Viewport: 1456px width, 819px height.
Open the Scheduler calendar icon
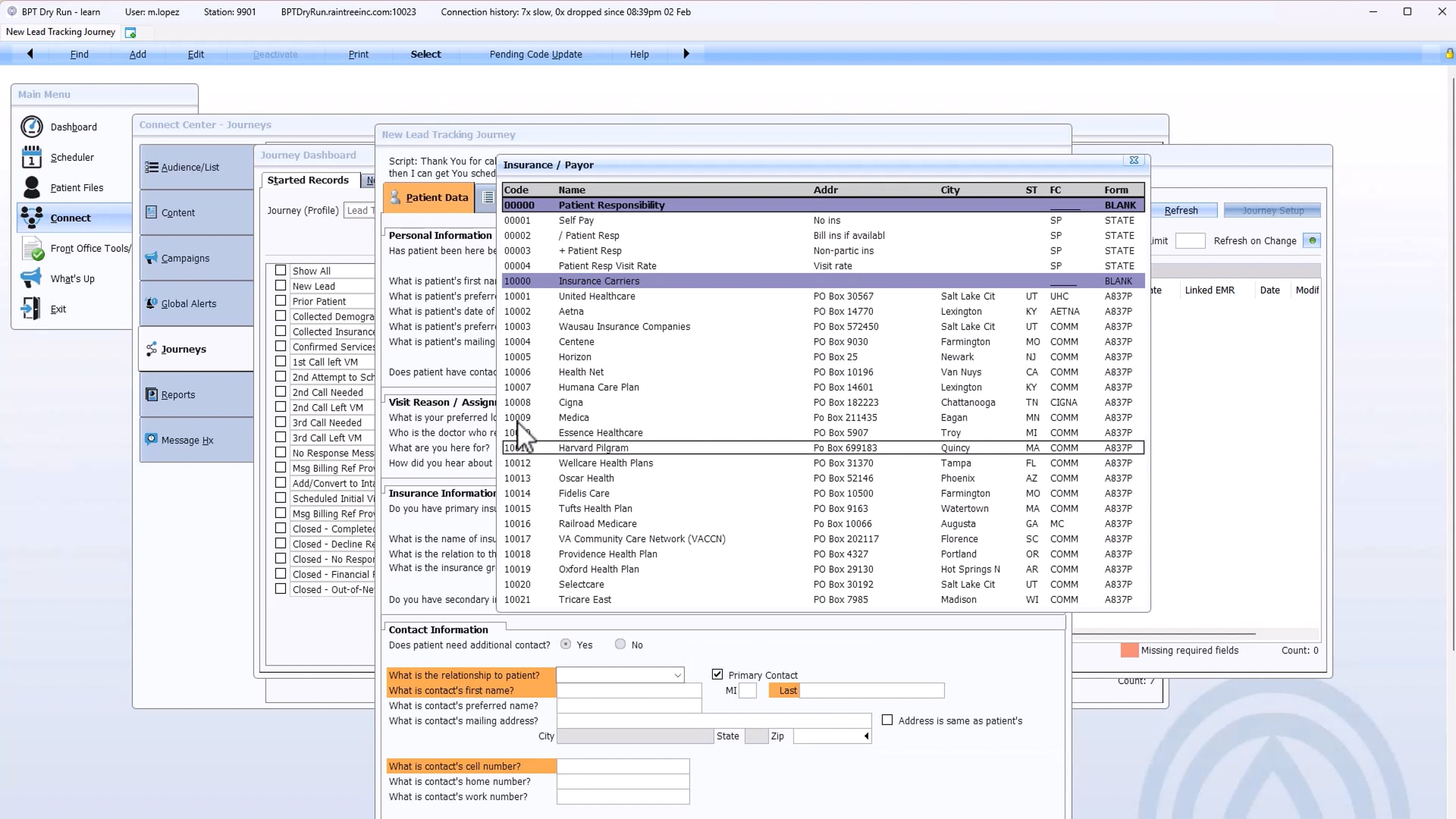(32, 157)
